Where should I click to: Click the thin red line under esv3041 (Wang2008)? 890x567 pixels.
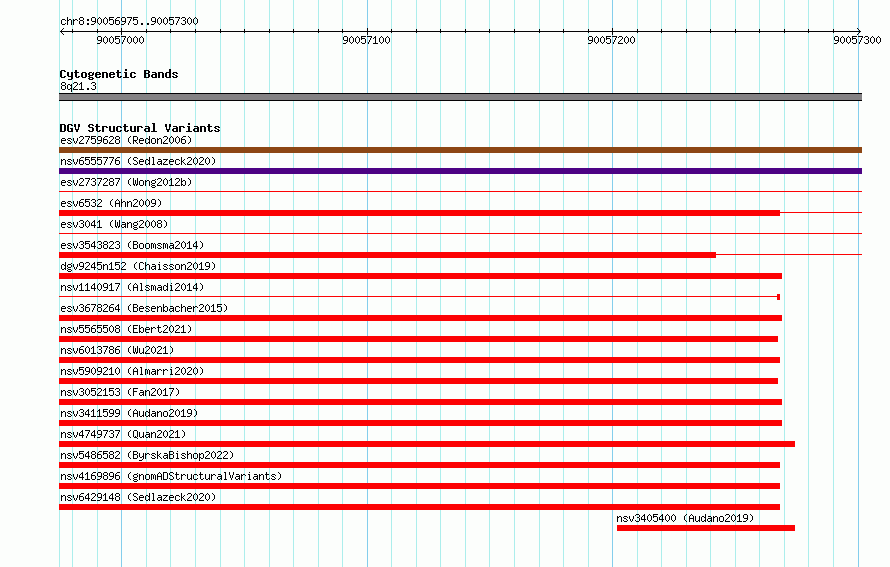(x=460, y=234)
